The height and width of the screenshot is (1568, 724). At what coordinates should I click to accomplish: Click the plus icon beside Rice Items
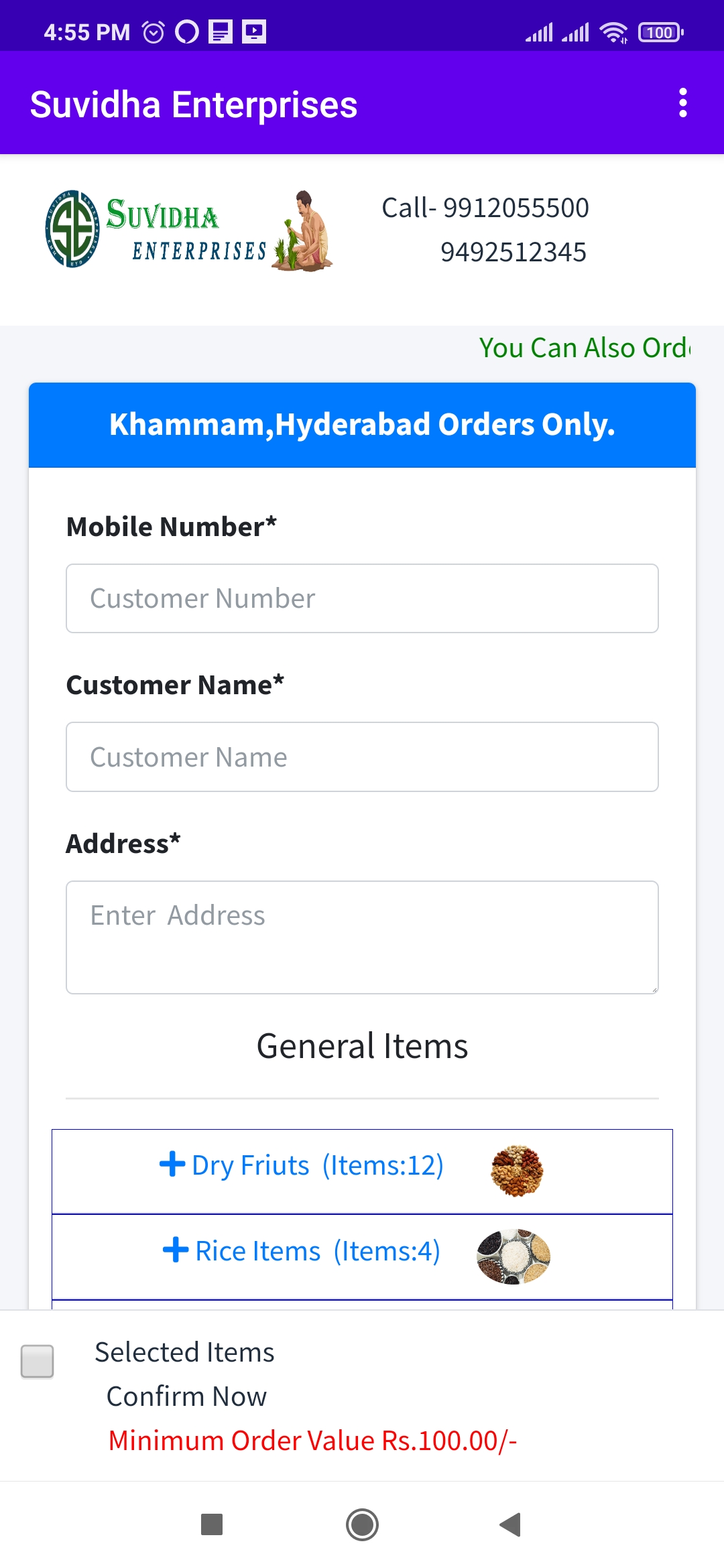176,1250
